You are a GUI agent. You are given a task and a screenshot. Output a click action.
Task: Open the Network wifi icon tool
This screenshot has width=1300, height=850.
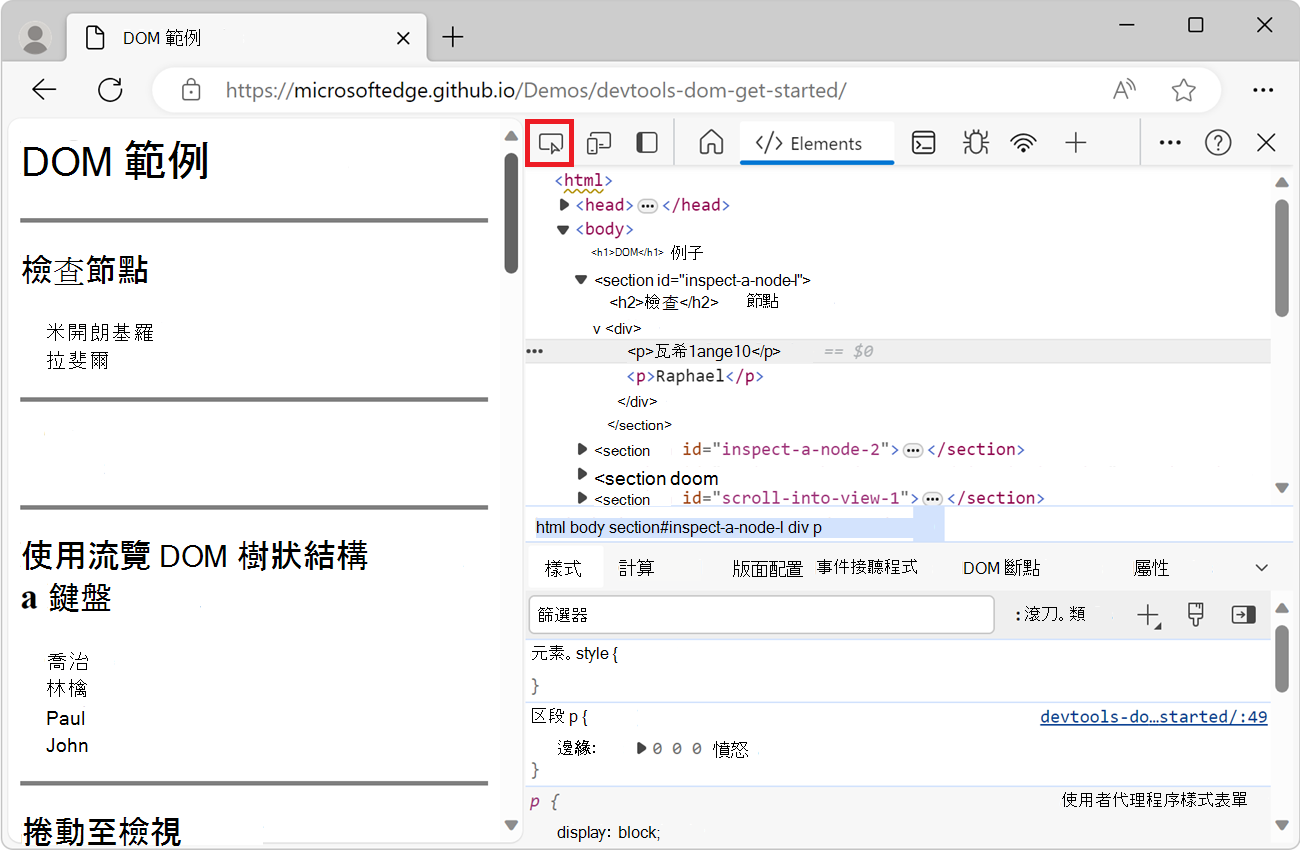[x=1023, y=143]
